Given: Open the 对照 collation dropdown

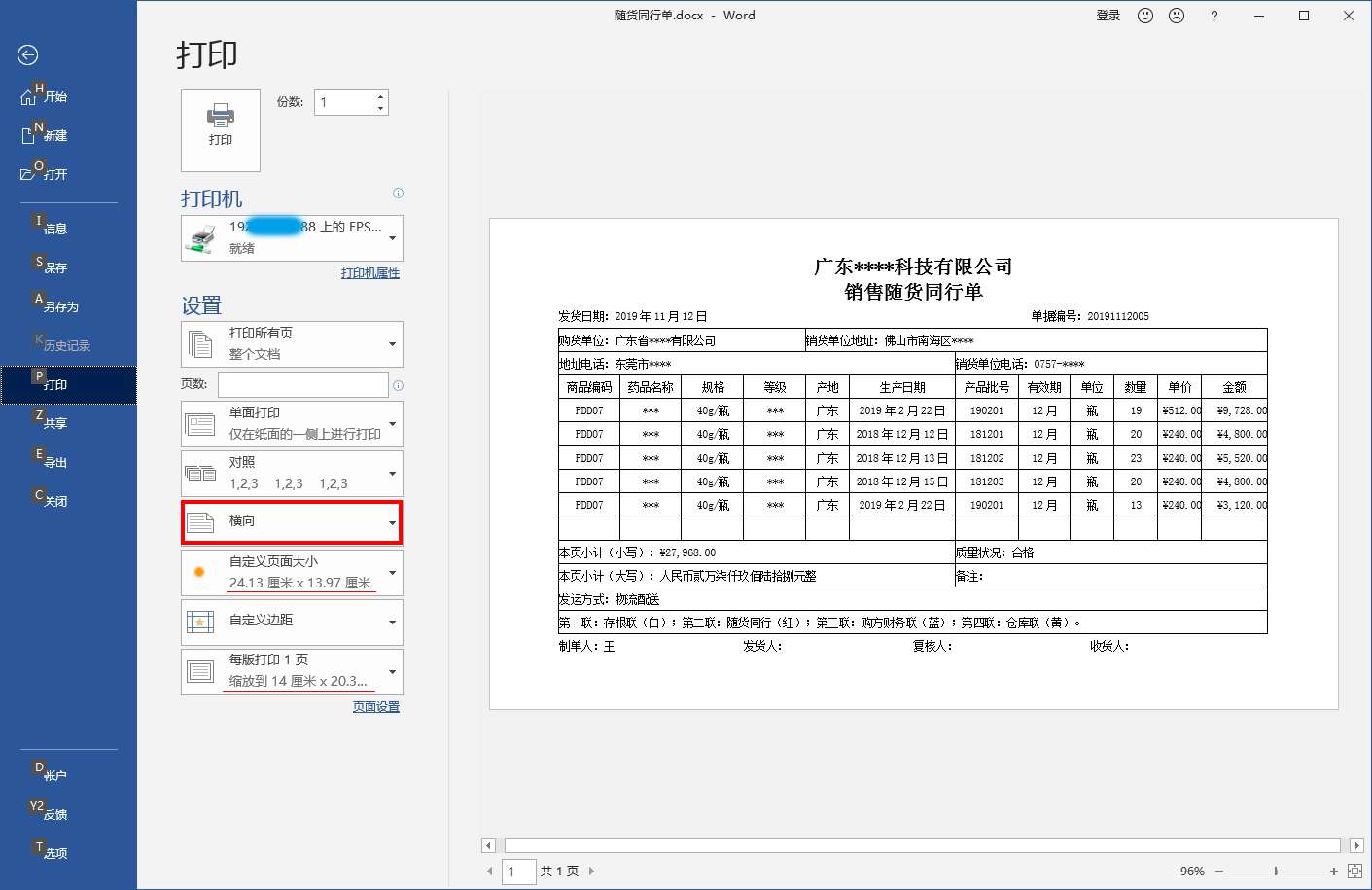Looking at the screenshot, I should click(x=292, y=474).
